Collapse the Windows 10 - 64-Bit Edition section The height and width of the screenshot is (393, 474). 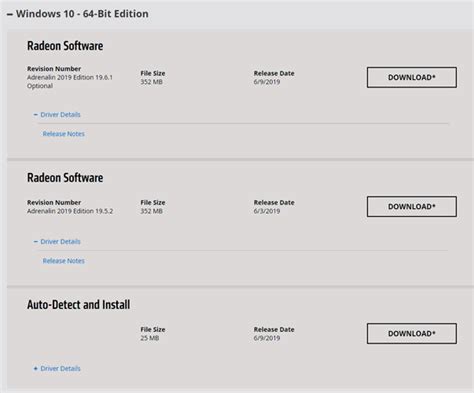click(77, 14)
